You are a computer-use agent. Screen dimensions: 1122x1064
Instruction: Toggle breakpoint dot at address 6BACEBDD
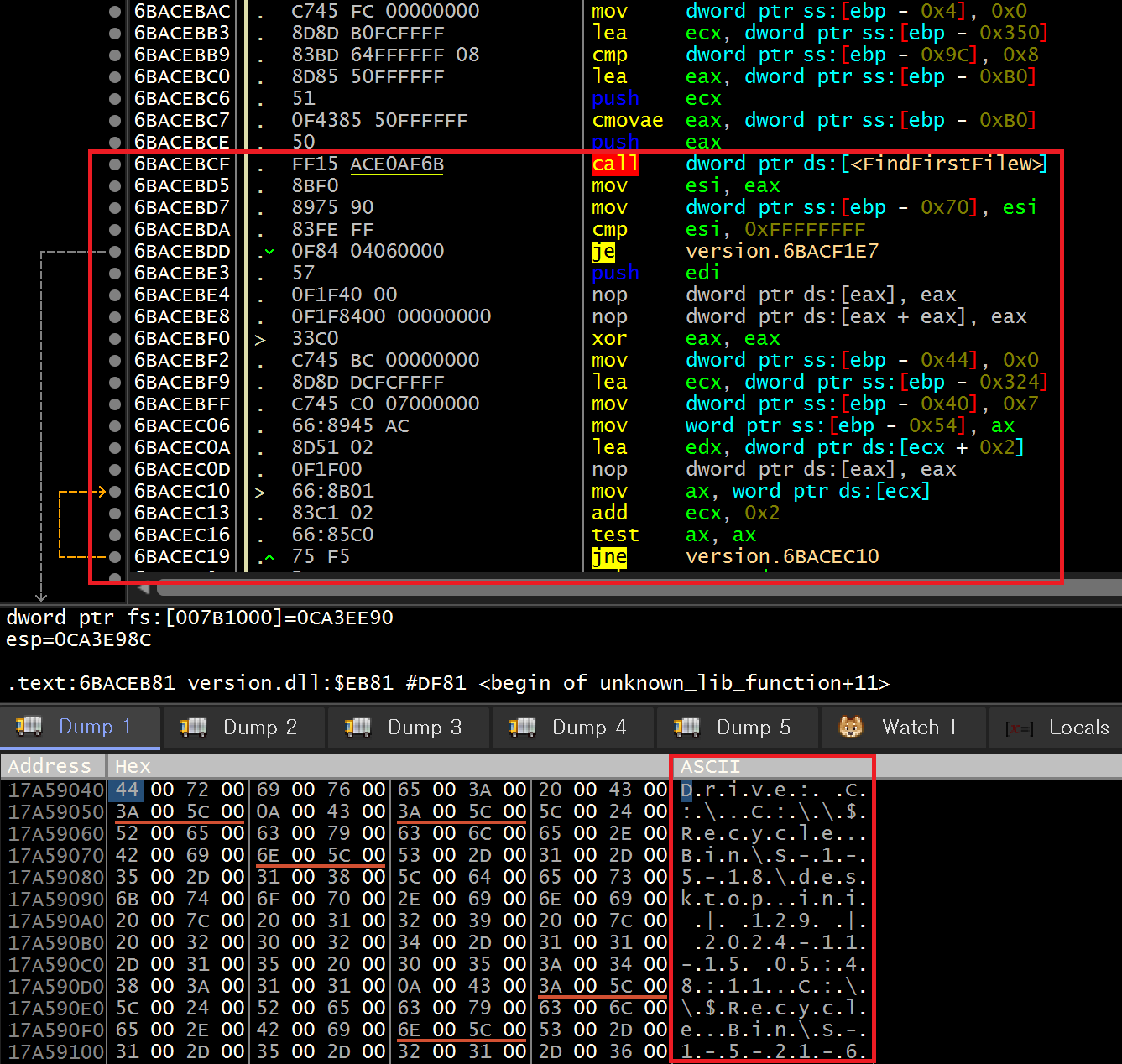tap(115, 252)
